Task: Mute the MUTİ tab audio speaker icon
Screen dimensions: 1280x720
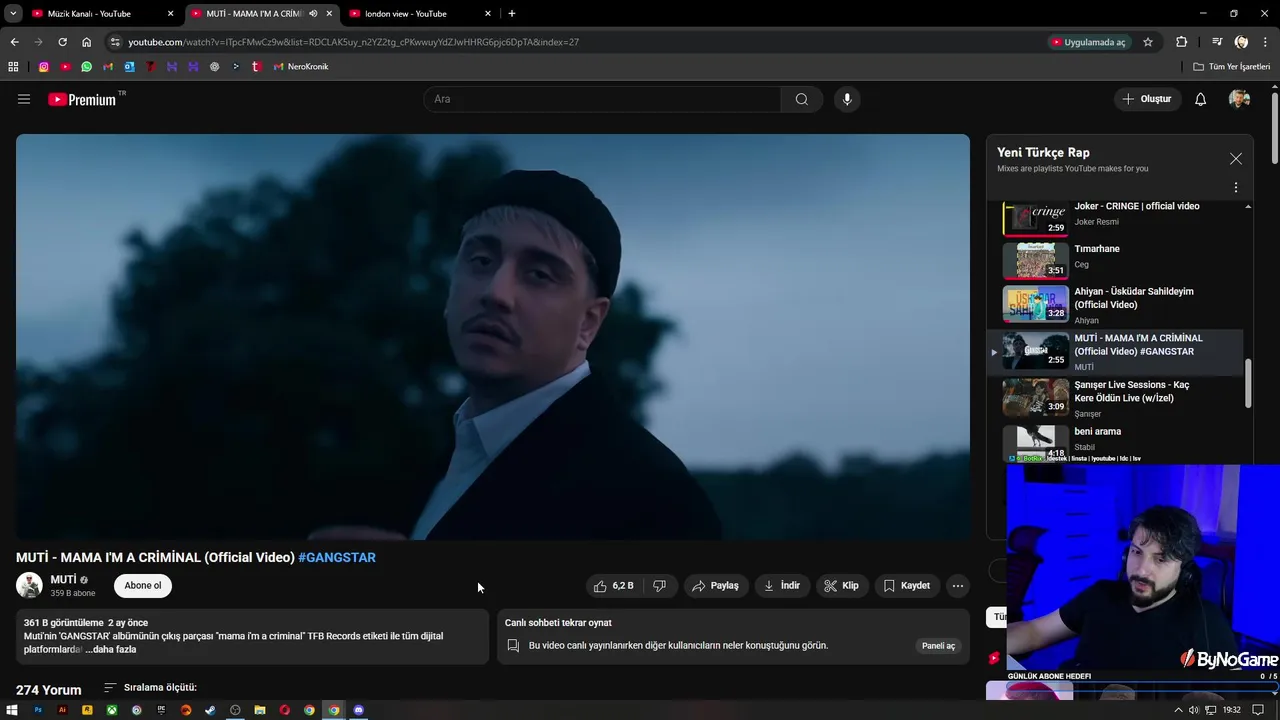Action: click(314, 14)
